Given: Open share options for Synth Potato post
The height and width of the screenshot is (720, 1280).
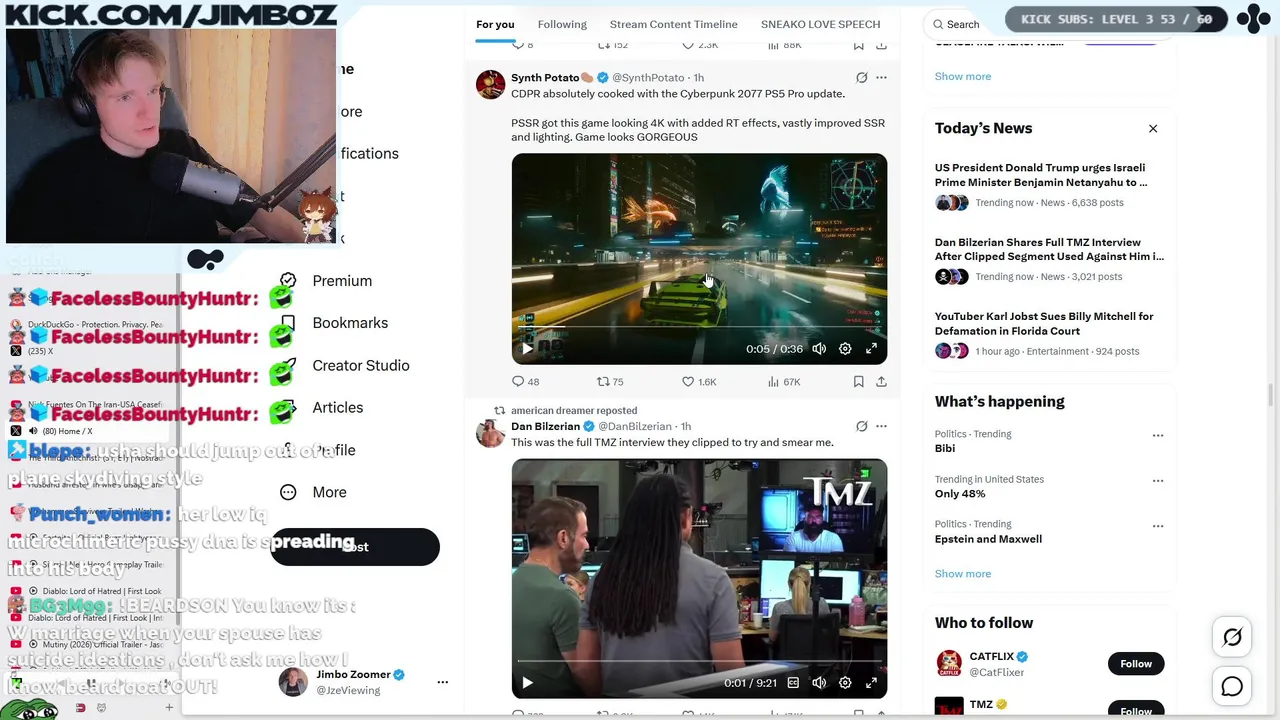Looking at the screenshot, I should tap(881, 382).
